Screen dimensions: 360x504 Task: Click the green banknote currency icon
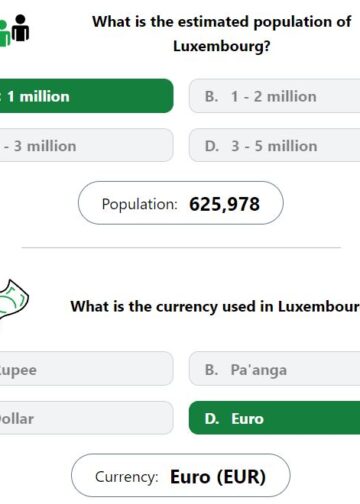13,299
